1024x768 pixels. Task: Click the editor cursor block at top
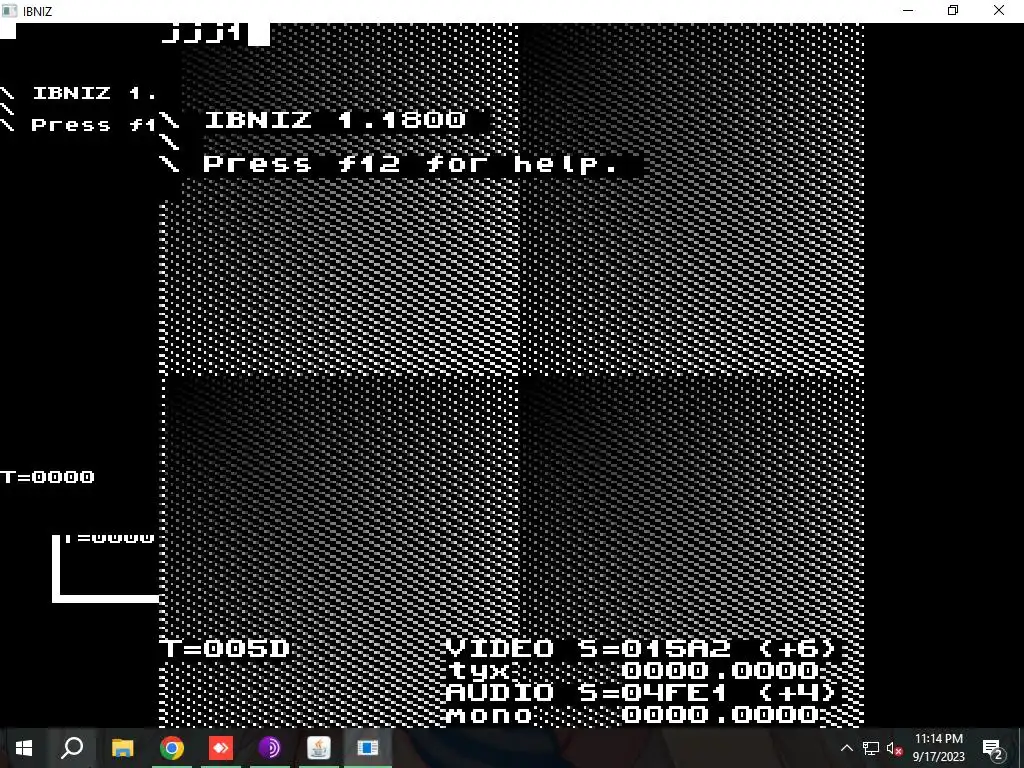pyautogui.click(x=259, y=34)
